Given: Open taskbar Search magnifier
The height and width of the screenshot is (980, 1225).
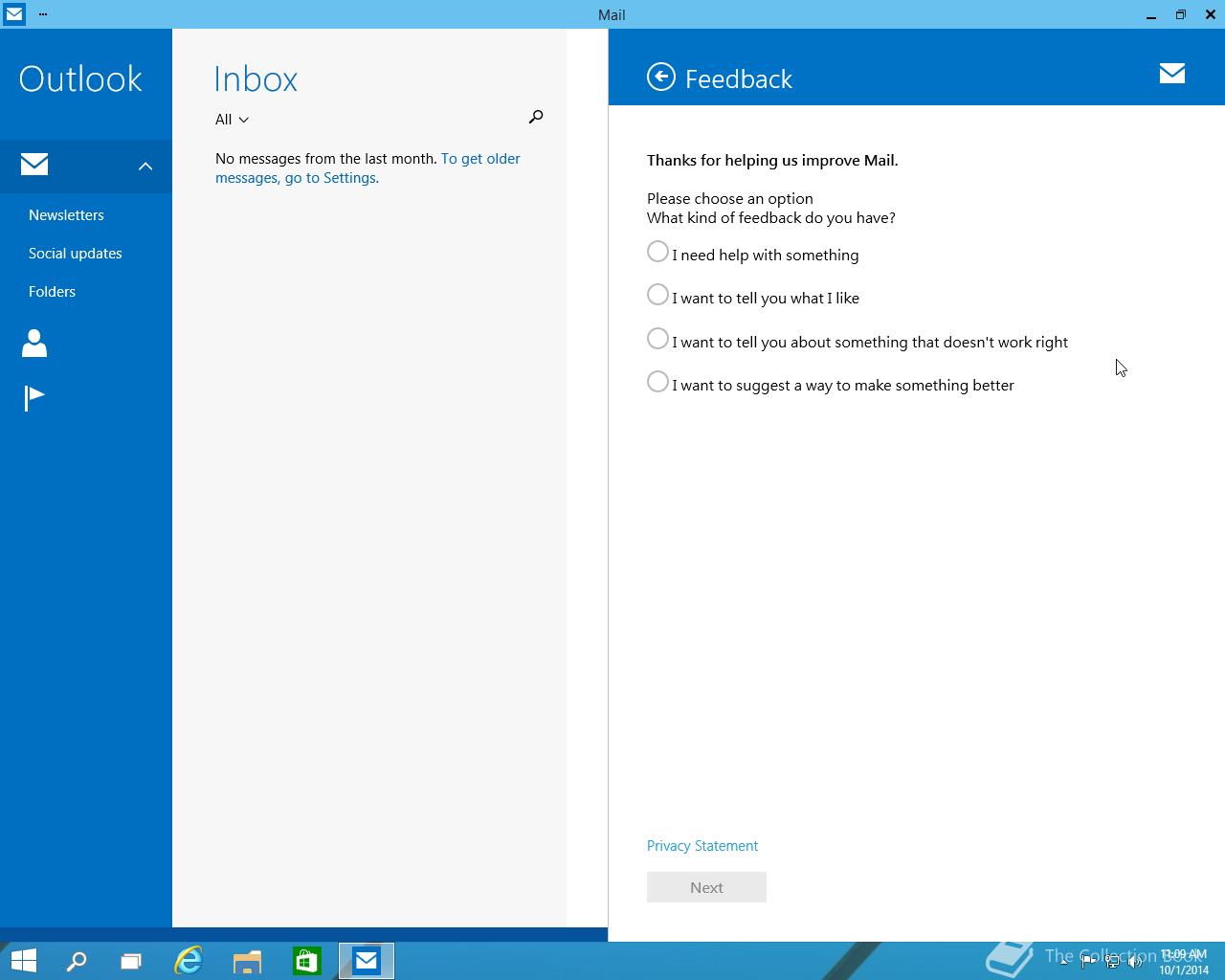Looking at the screenshot, I should click(x=76, y=961).
